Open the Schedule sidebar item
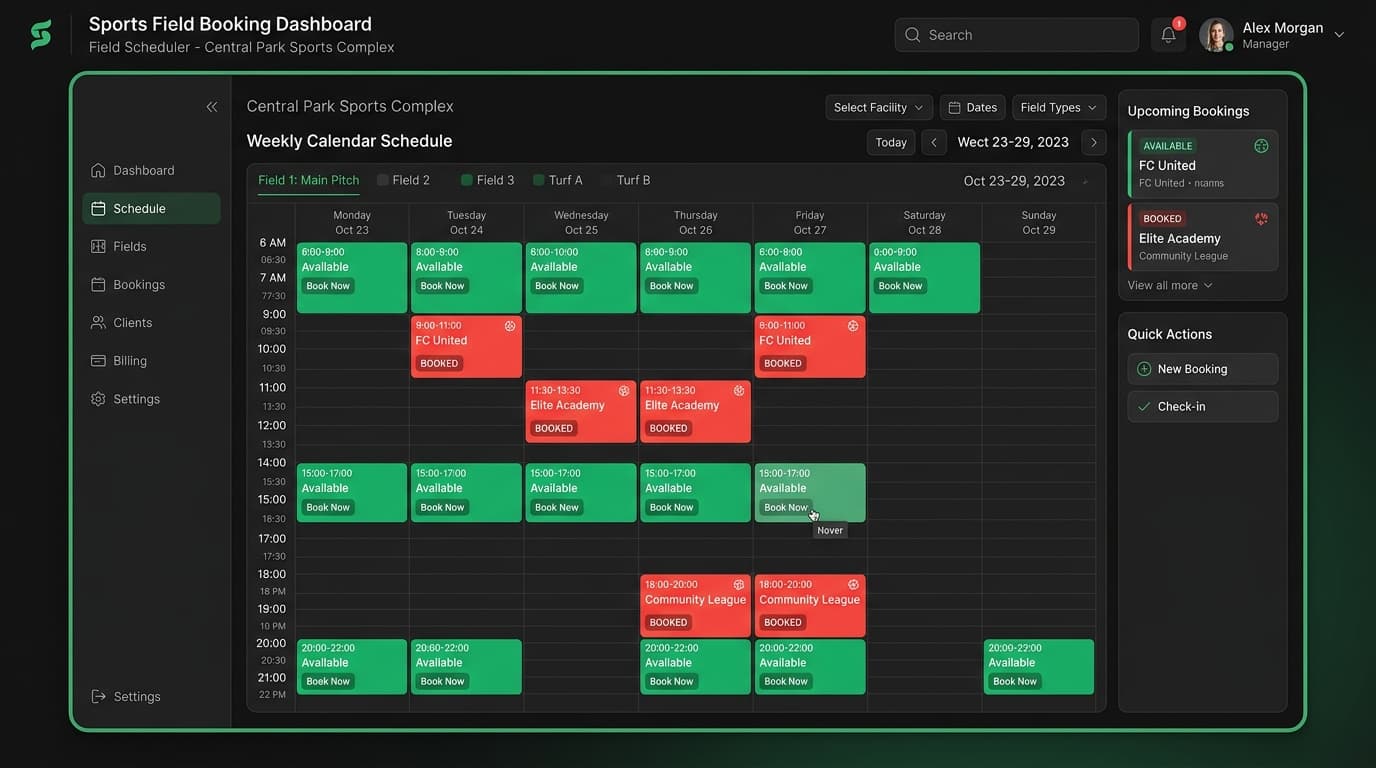The image size is (1376, 768). point(152,208)
